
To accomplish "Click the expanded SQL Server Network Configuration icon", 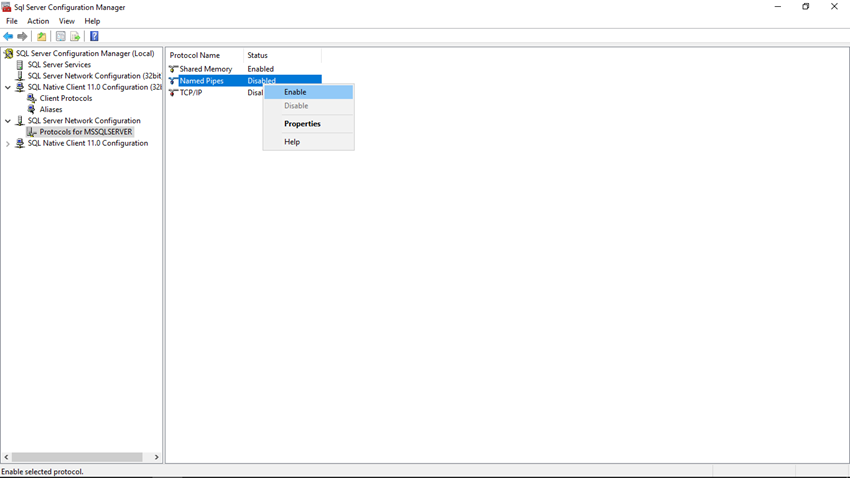I will coord(20,120).
